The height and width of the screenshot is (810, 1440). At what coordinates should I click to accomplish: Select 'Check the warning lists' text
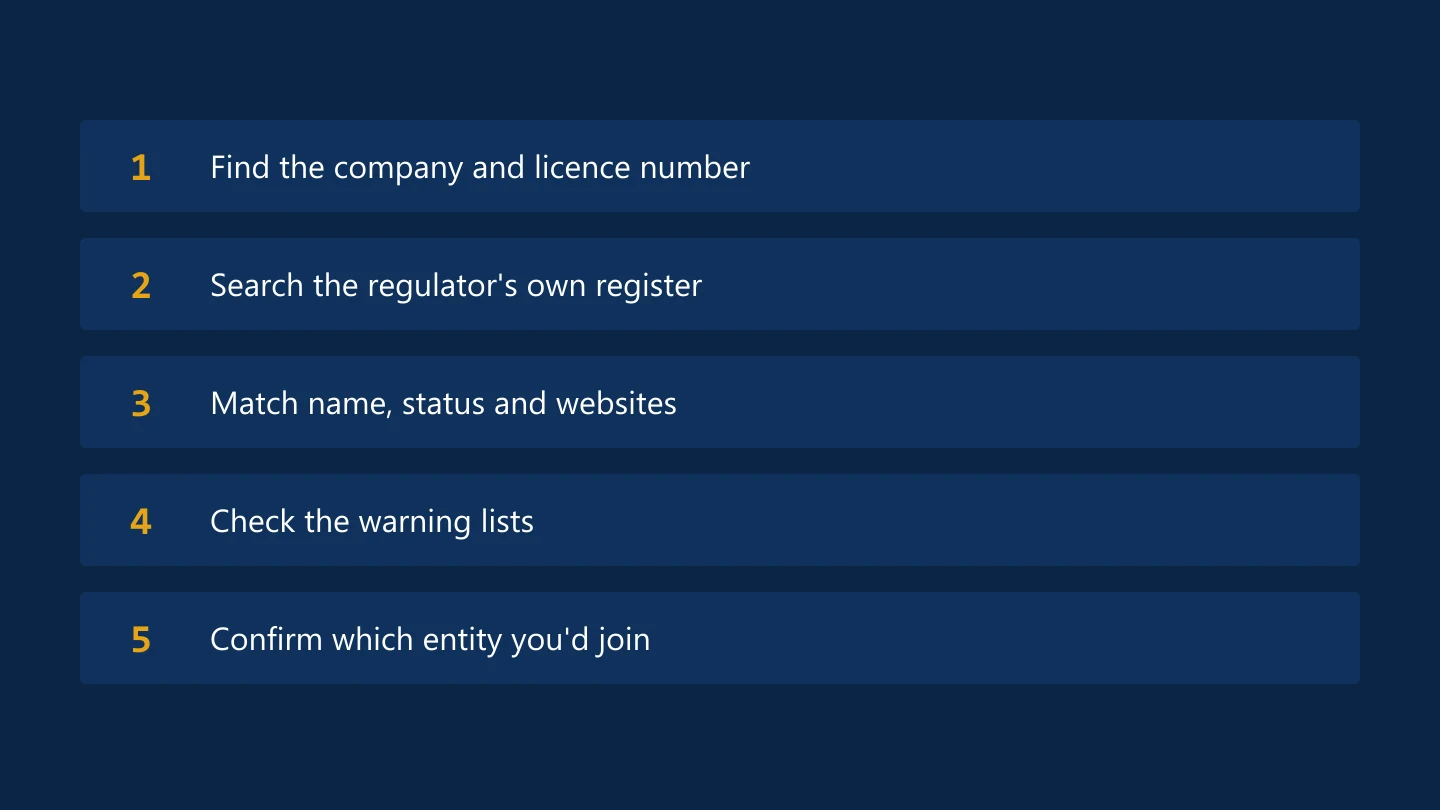pyautogui.click(x=372, y=522)
